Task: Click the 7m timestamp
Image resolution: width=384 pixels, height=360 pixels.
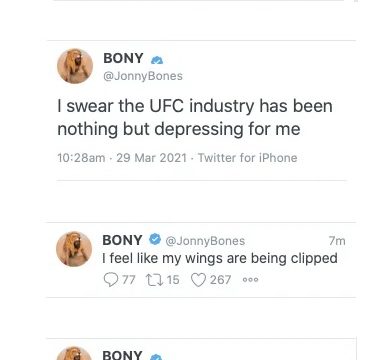Action: pyautogui.click(x=337, y=241)
